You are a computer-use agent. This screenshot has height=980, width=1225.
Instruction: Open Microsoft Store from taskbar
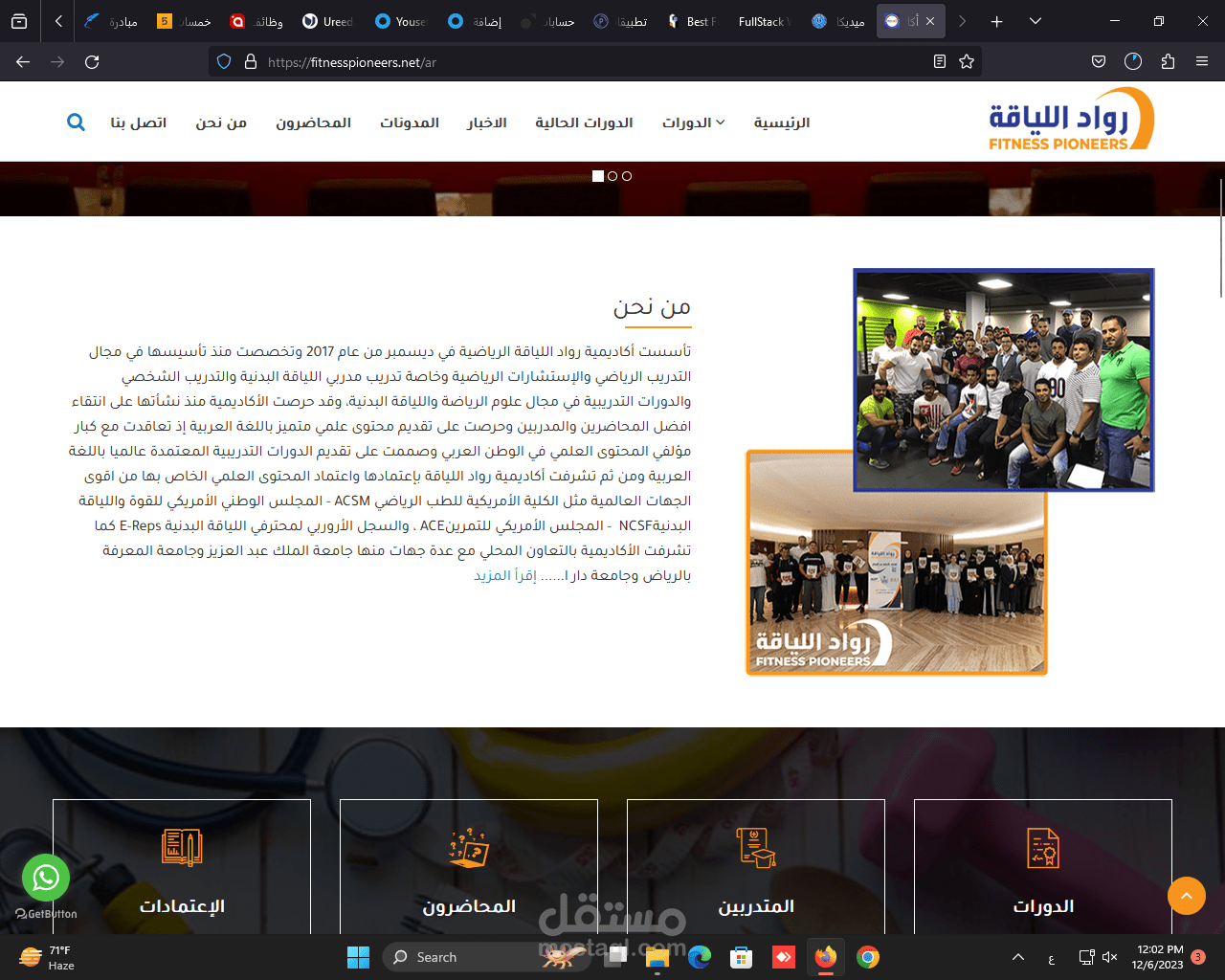click(741, 957)
